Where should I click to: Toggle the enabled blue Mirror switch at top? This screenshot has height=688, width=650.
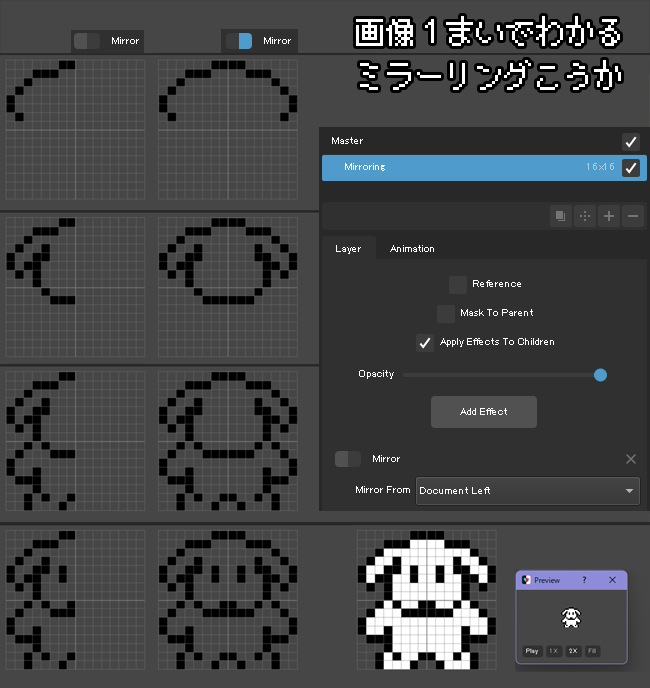tap(239, 41)
